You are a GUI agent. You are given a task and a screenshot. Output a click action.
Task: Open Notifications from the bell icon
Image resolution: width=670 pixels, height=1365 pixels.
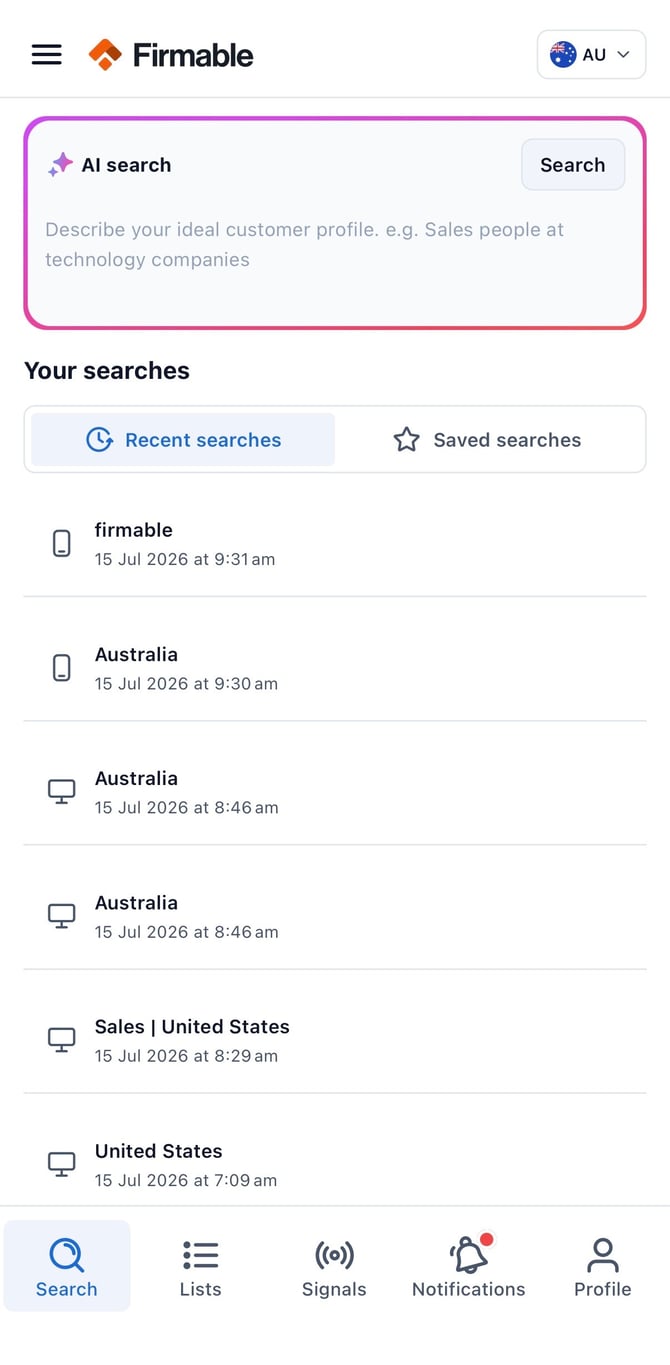[x=468, y=1267]
